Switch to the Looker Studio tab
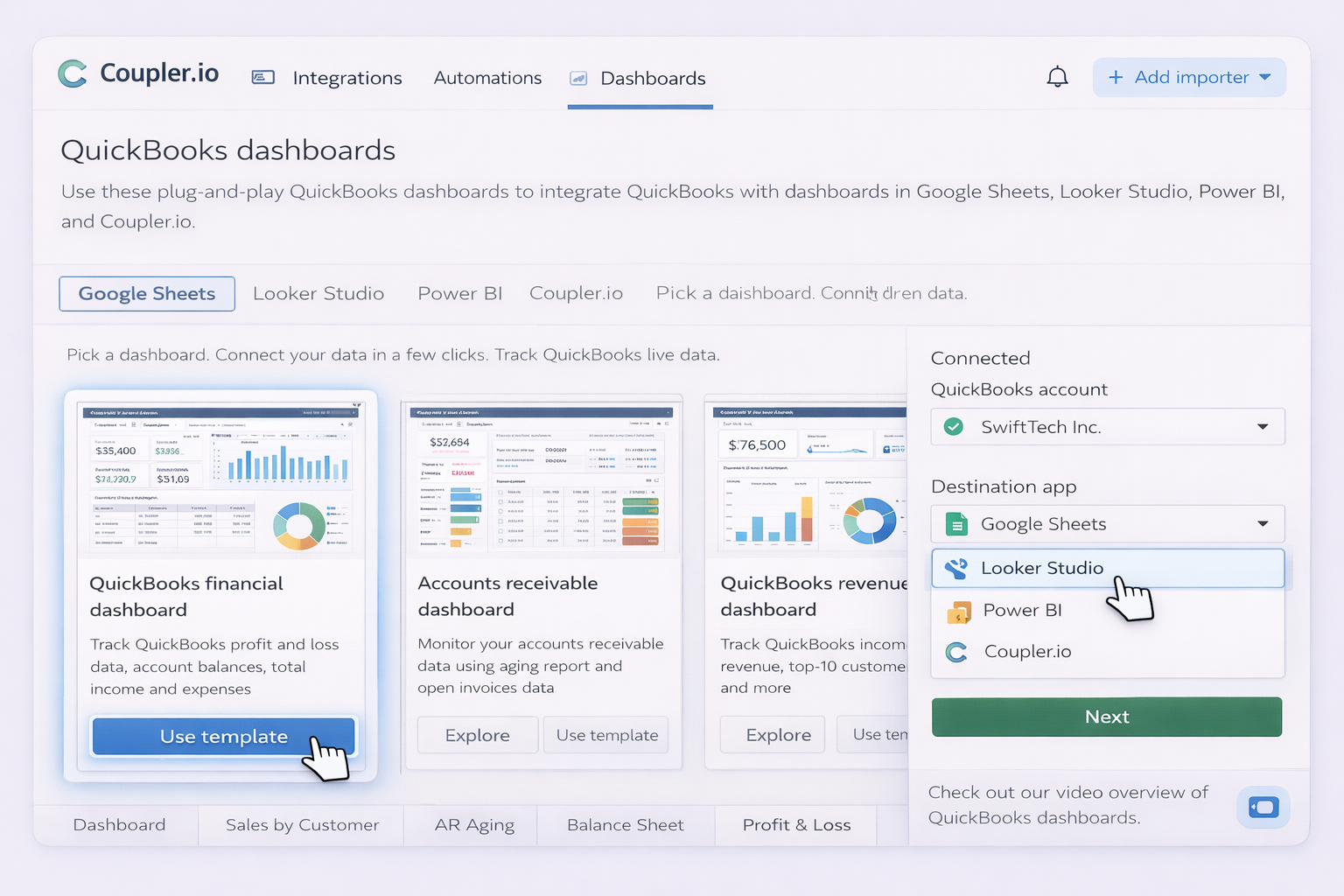This screenshot has width=1344, height=896. coord(318,294)
